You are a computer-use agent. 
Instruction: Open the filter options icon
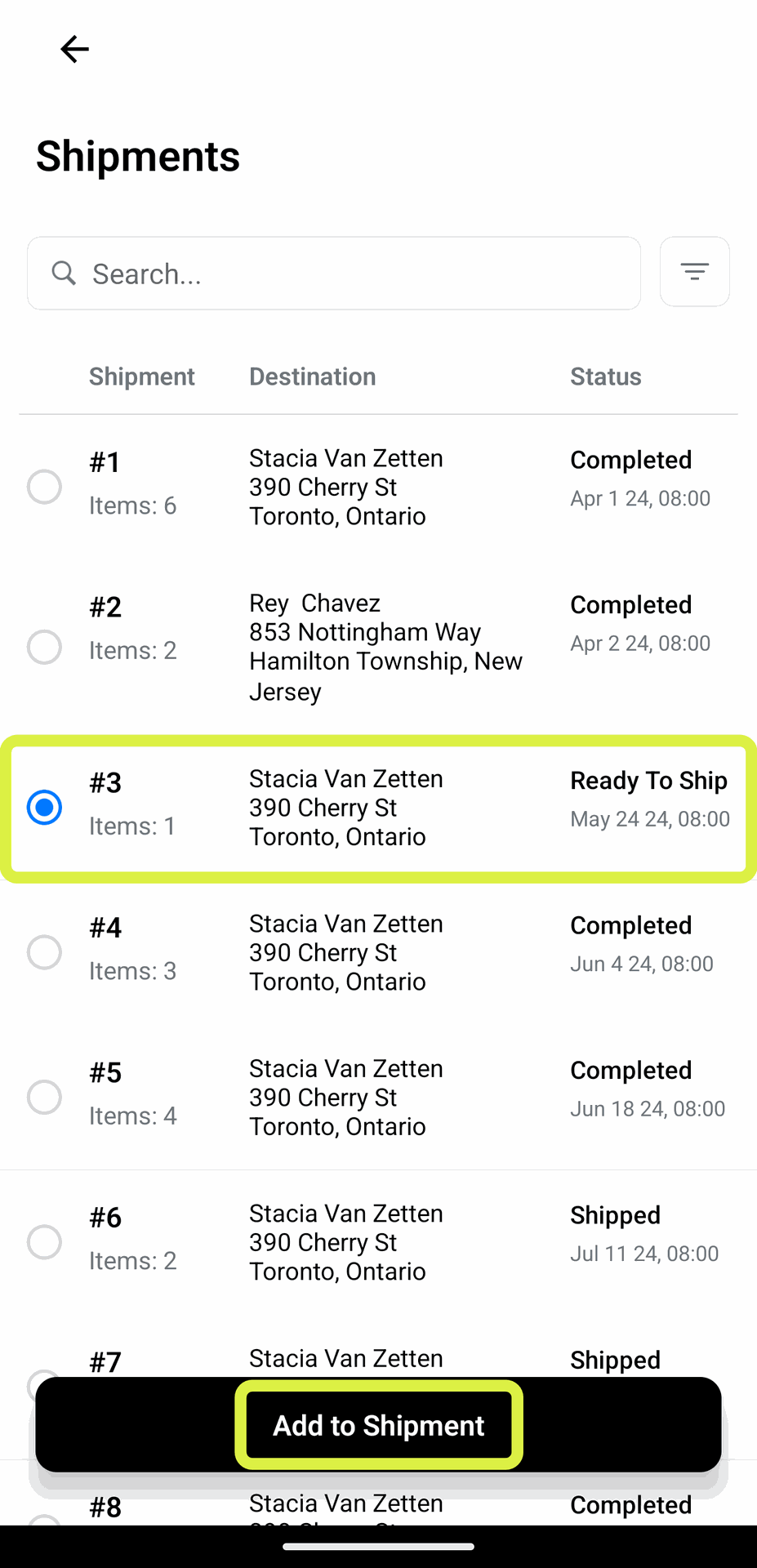coord(694,272)
